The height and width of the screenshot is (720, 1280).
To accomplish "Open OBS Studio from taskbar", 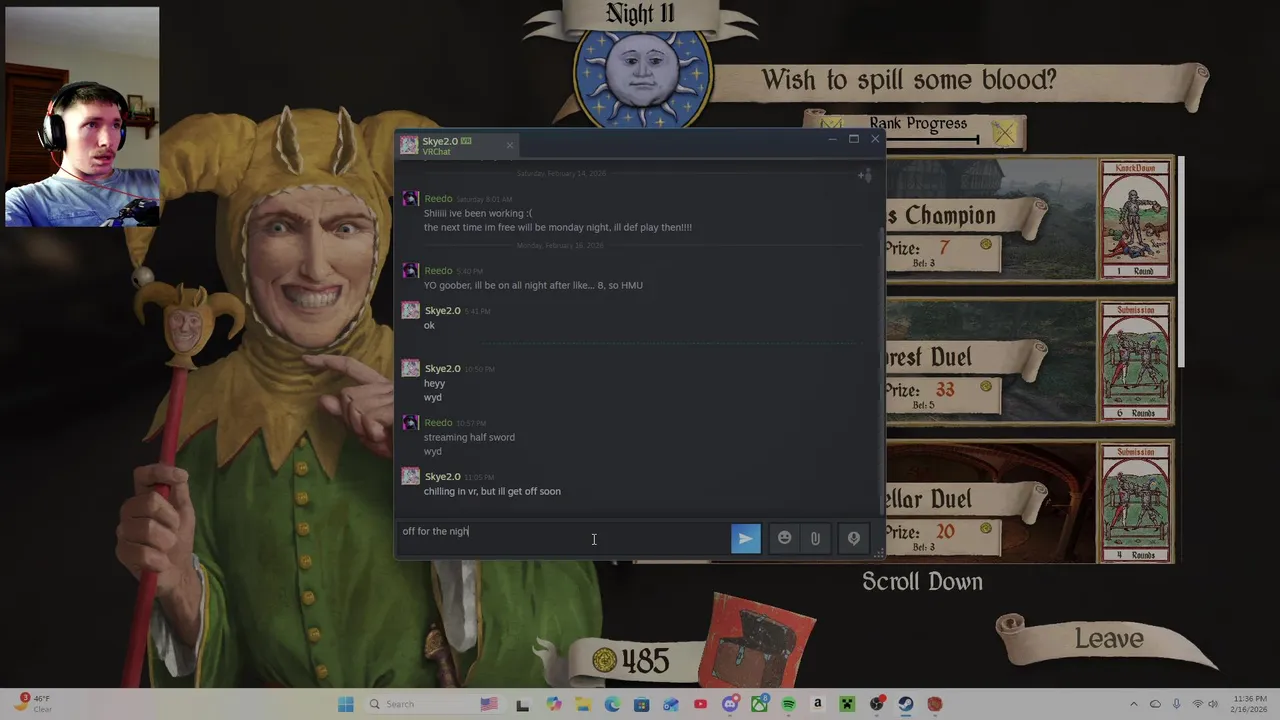I will pyautogui.click(x=876, y=704).
